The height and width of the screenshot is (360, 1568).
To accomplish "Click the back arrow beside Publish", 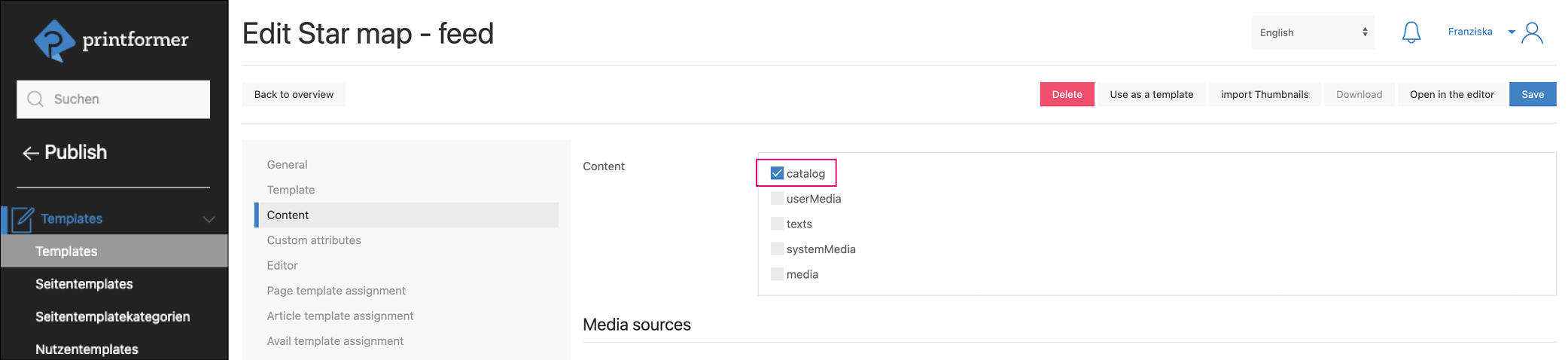I will (x=30, y=154).
